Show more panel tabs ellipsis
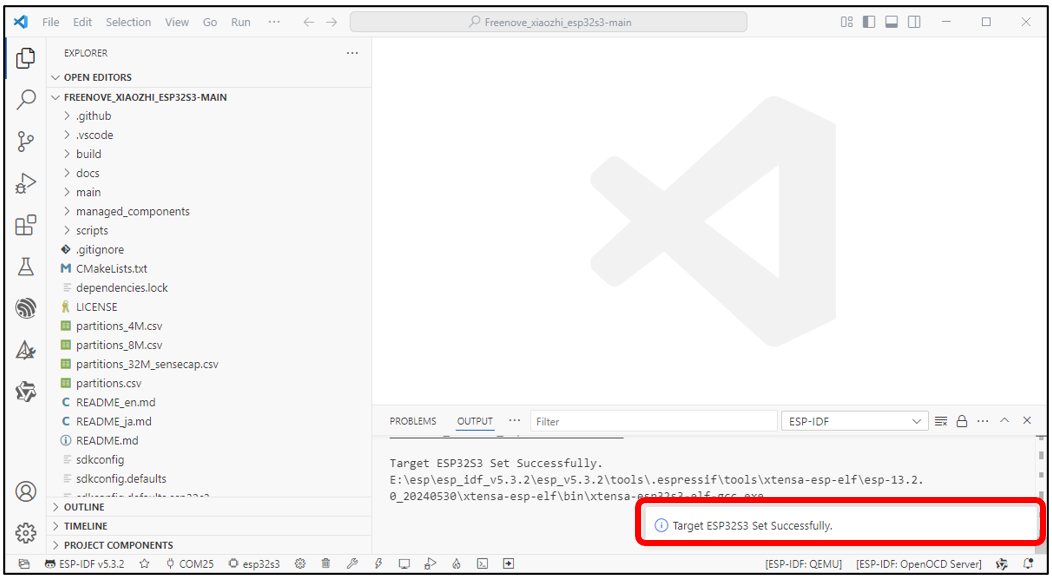This screenshot has height=580, width=1052. 514,420
